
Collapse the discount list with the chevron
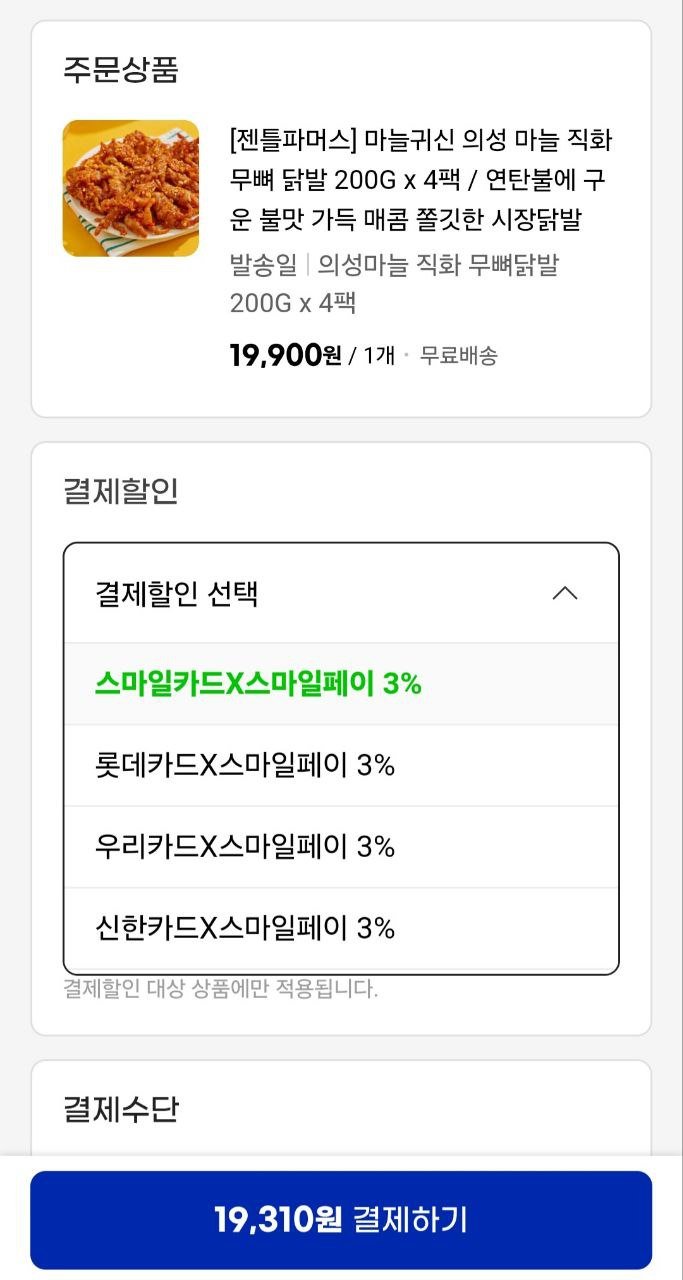(x=565, y=593)
